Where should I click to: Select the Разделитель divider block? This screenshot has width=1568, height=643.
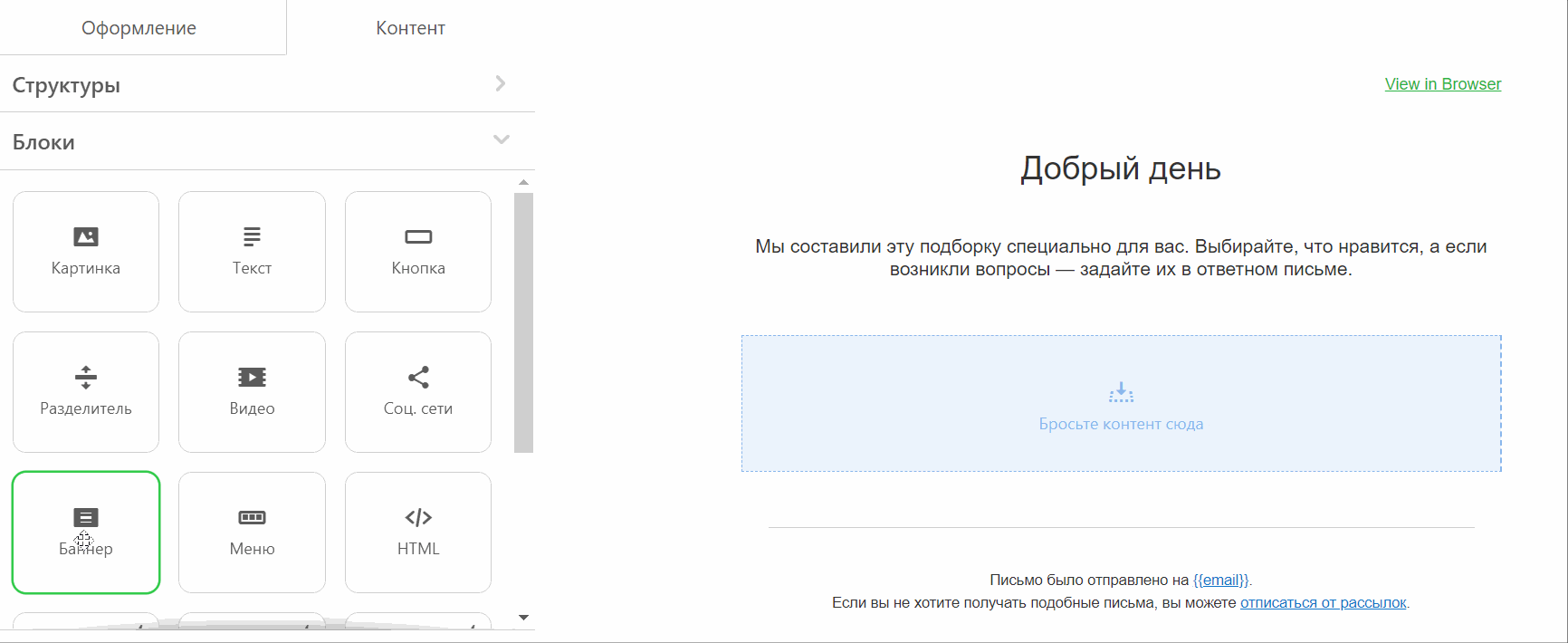(86, 392)
